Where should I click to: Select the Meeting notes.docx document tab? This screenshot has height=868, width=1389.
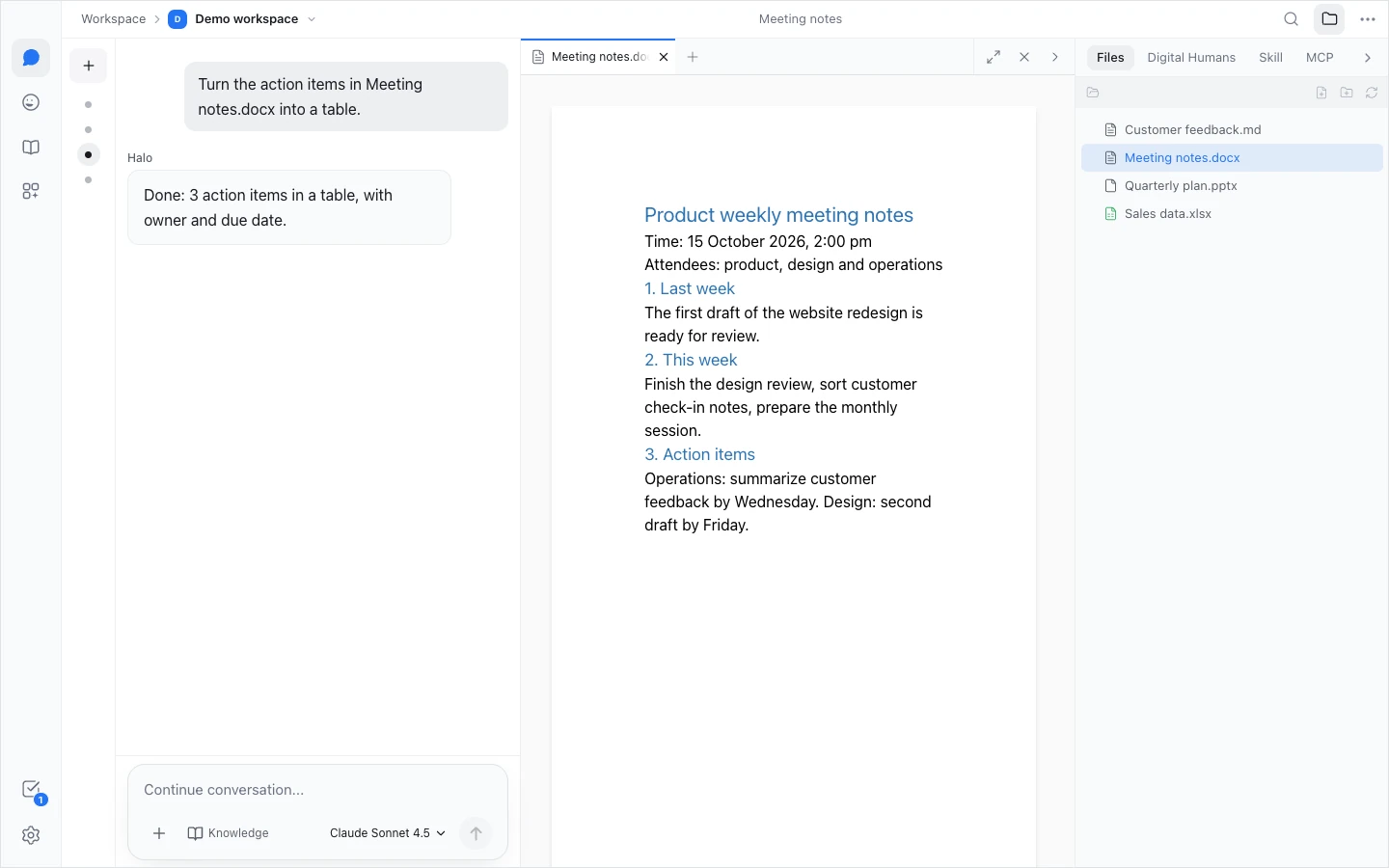point(598,57)
